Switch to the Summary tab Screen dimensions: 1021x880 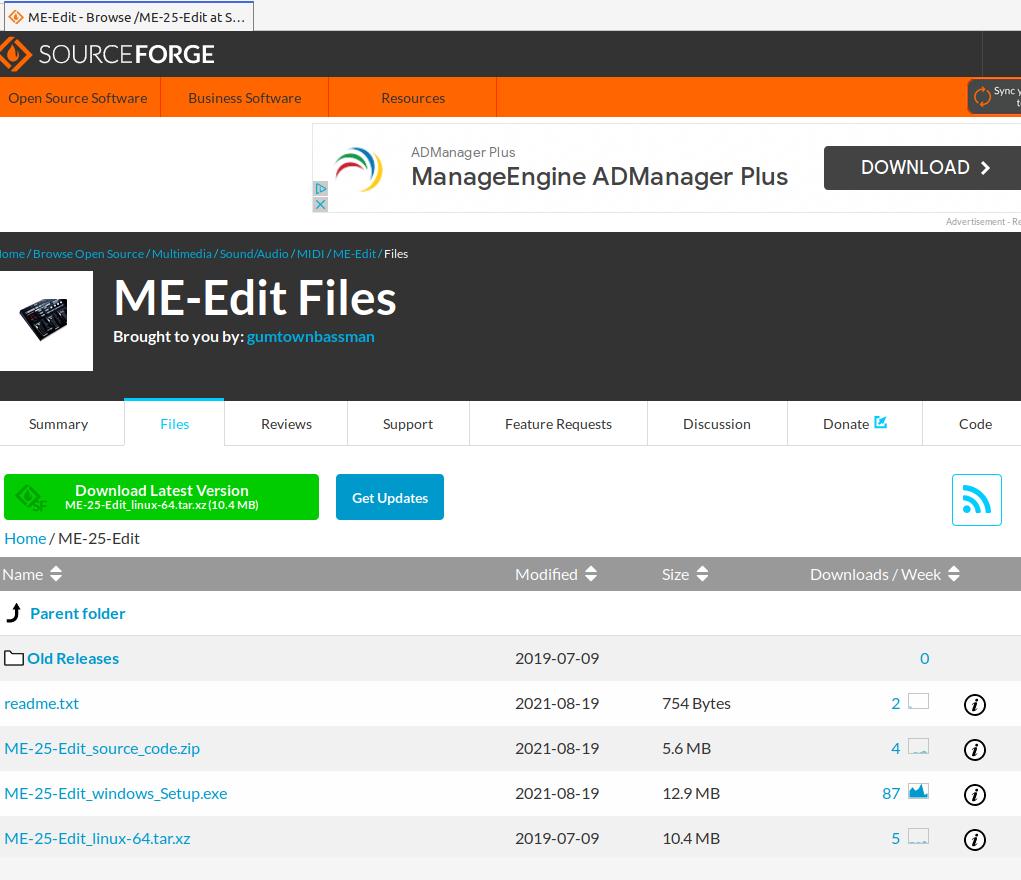coord(59,424)
